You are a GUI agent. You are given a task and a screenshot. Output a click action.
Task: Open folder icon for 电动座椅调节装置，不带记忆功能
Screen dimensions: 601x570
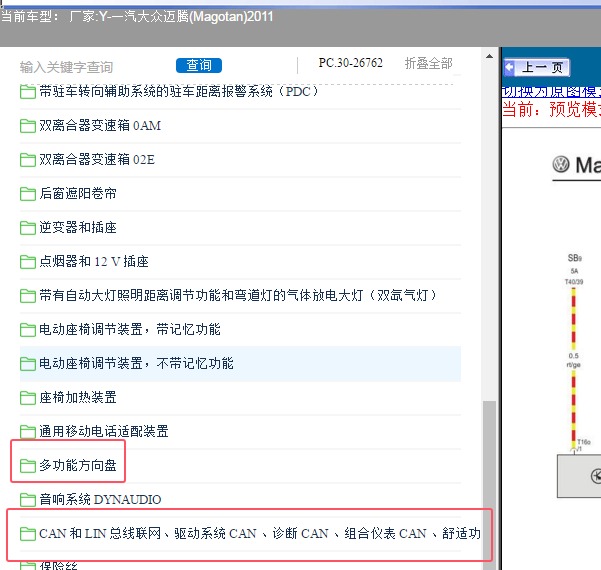coord(28,364)
